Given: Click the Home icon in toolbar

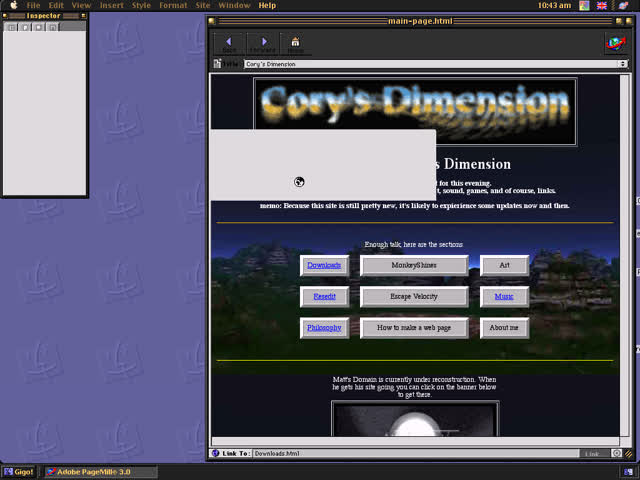Looking at the screenshot, I should click(x=295, y=42).
